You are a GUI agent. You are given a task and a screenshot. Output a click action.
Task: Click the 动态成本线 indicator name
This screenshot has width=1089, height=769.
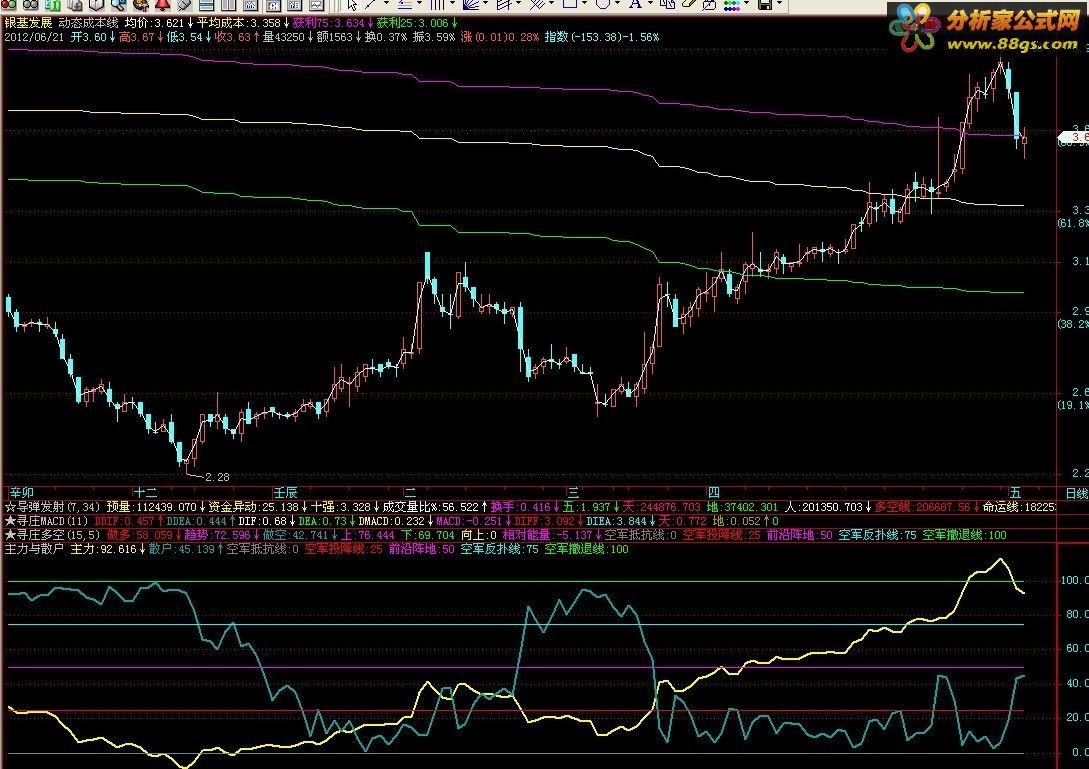coord(88,23)
